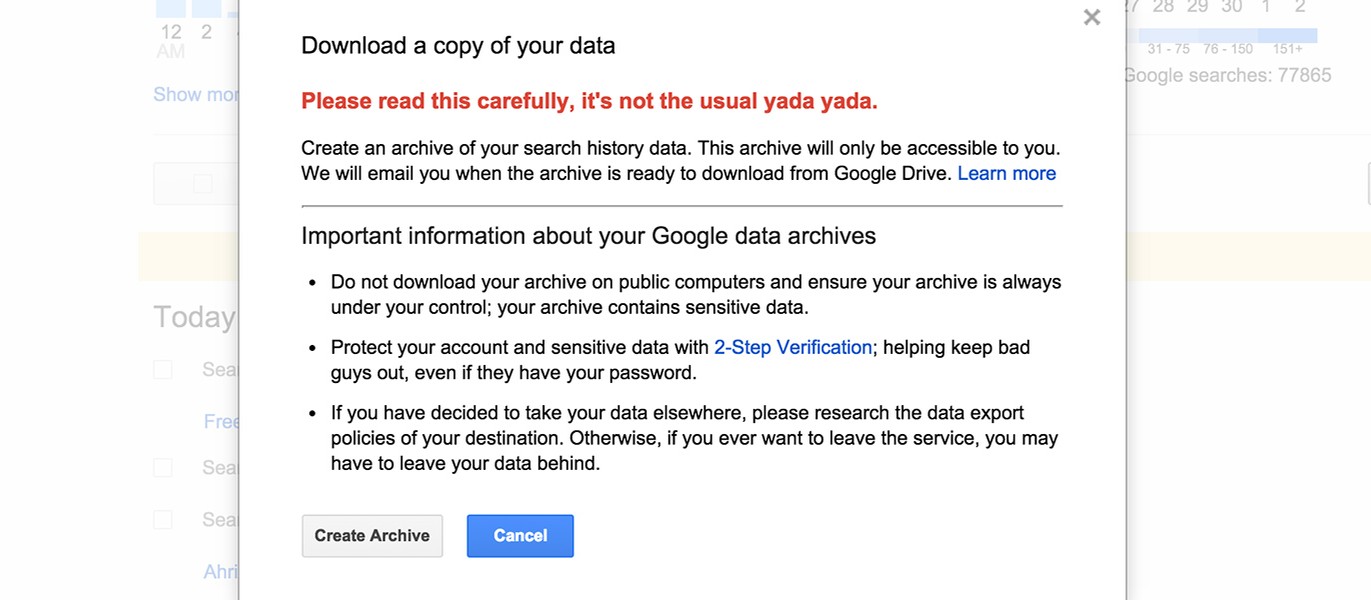Check the second search entry under Today
This screenshot has width=1371, height=600.
163,468
